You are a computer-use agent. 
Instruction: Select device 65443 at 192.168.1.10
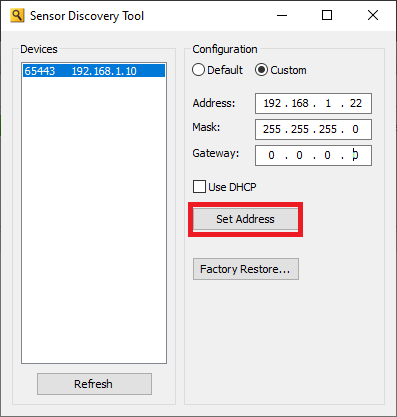pyautogui.click(x=94, y=71)
